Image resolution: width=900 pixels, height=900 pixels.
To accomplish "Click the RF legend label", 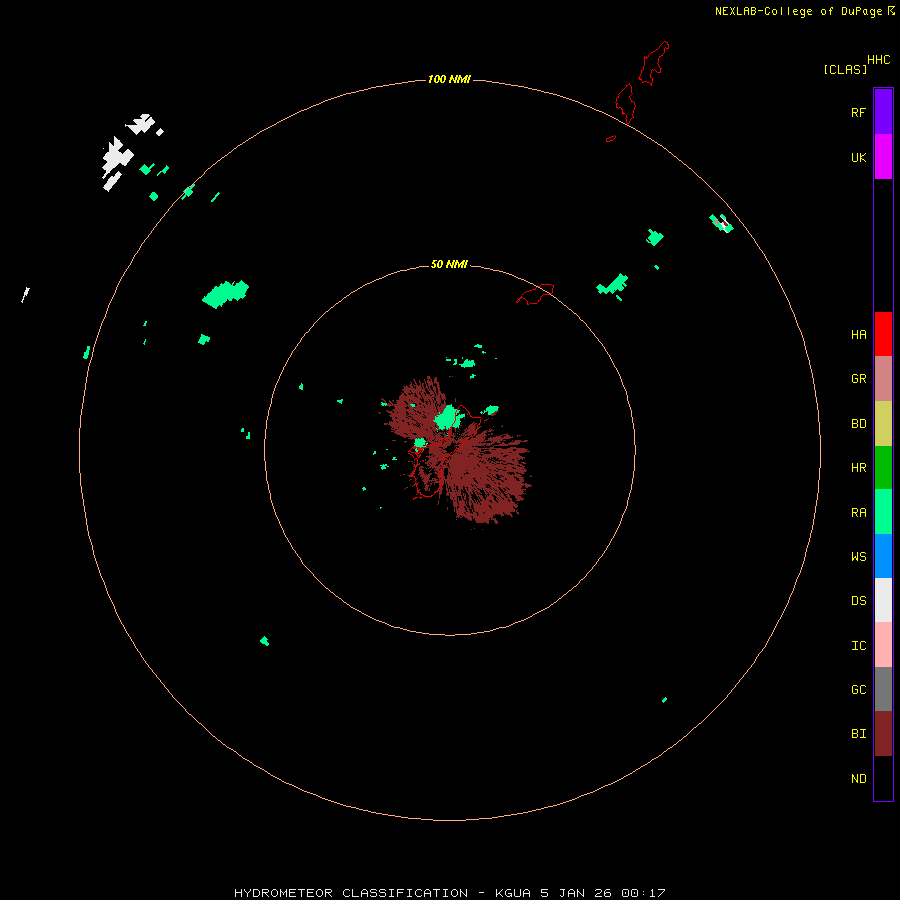I will tap(859, 112).
